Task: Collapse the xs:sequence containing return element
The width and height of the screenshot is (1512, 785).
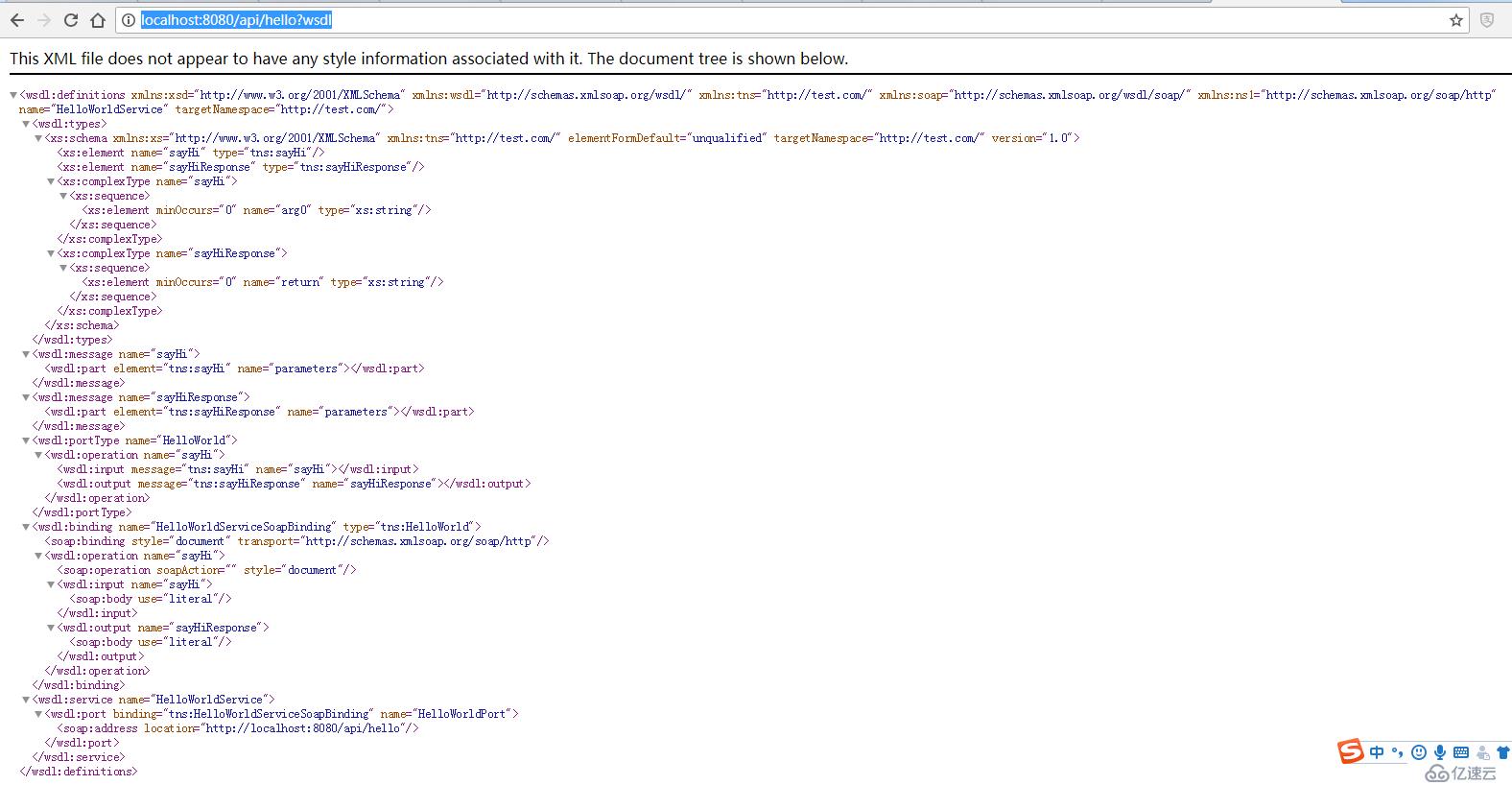Action: coord(63,268)
